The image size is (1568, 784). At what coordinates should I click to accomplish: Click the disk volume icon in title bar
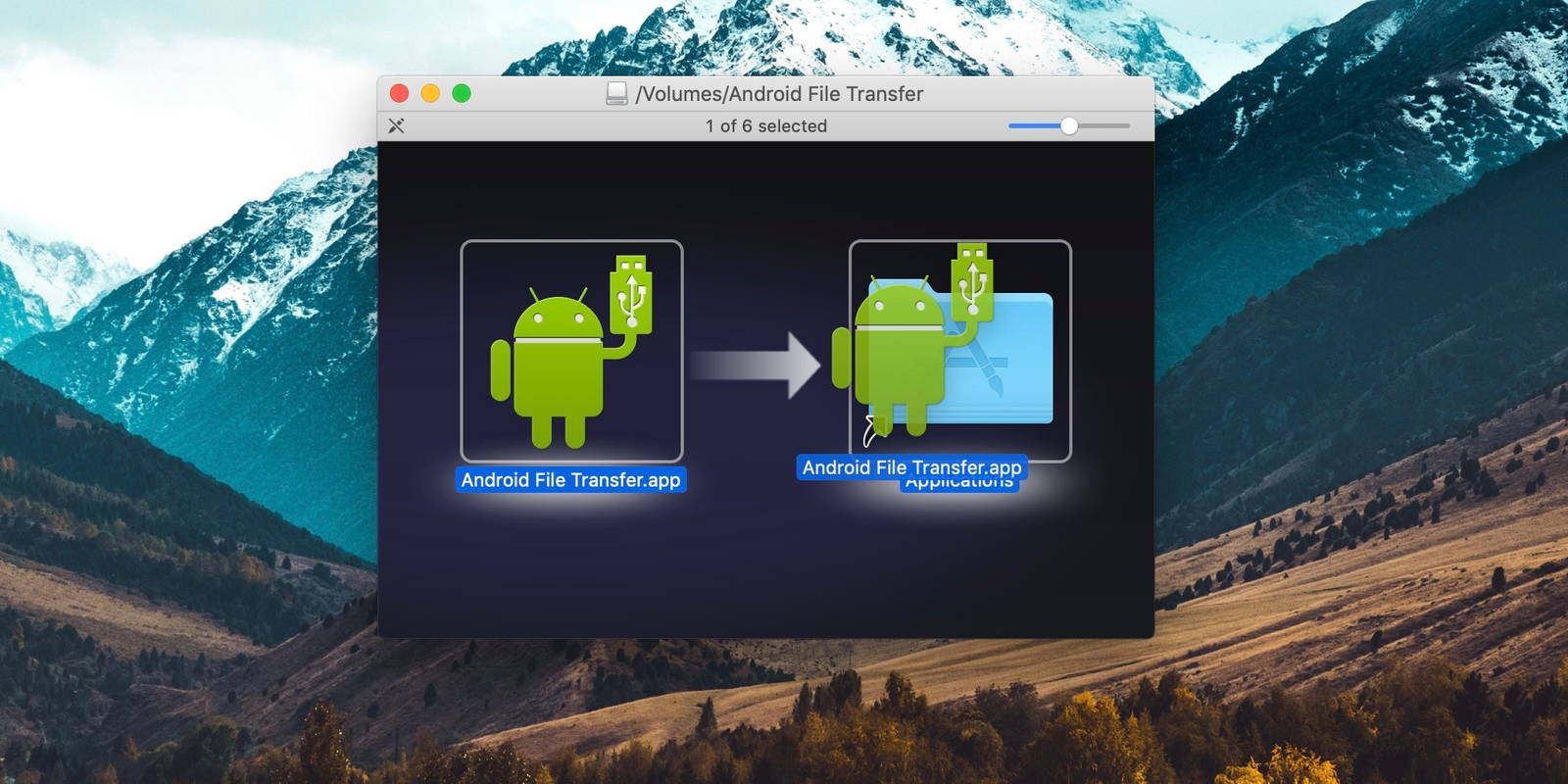coord(616,94)
